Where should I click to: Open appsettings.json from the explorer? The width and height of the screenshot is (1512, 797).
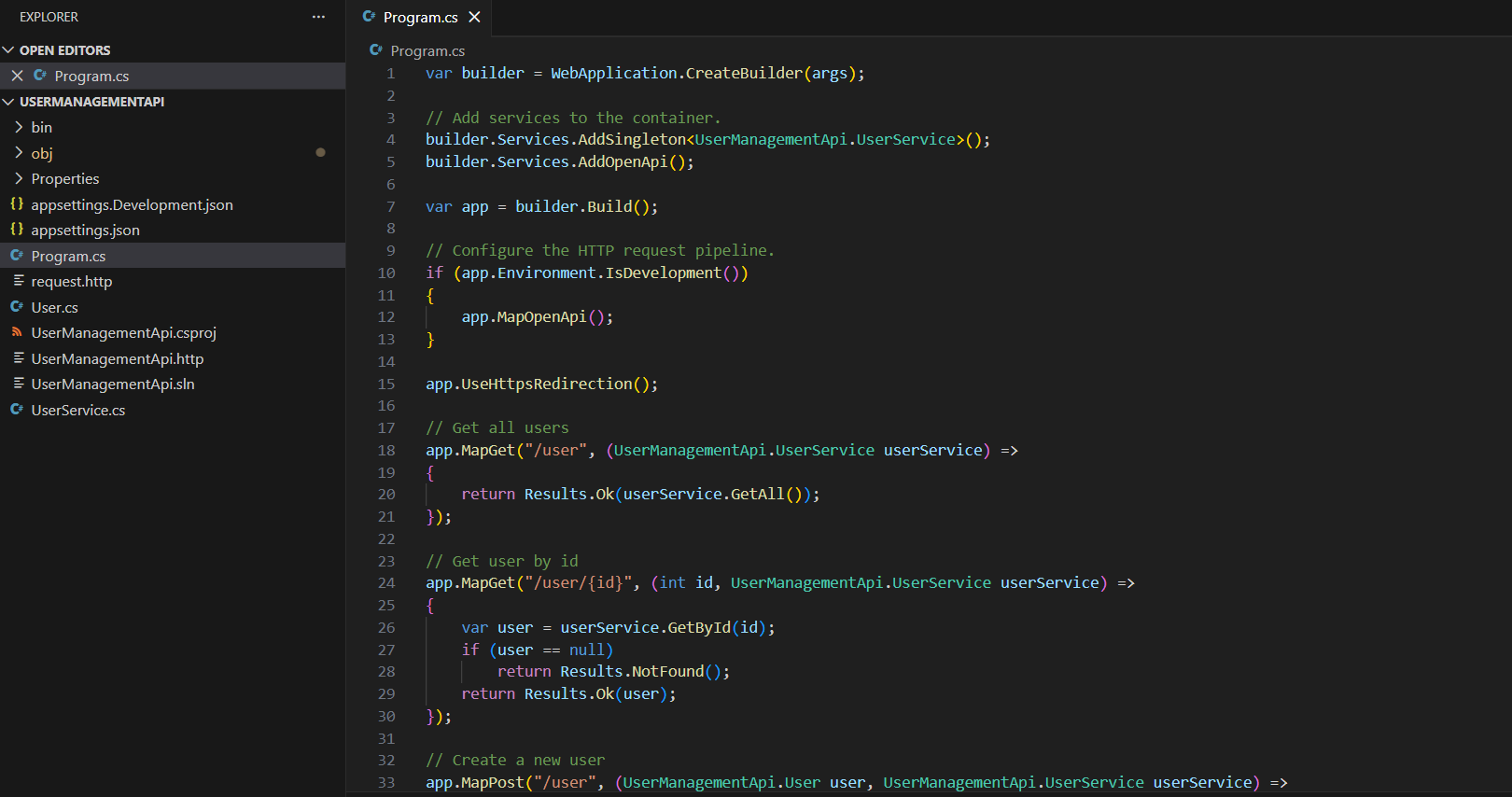(x=85, y=230)
